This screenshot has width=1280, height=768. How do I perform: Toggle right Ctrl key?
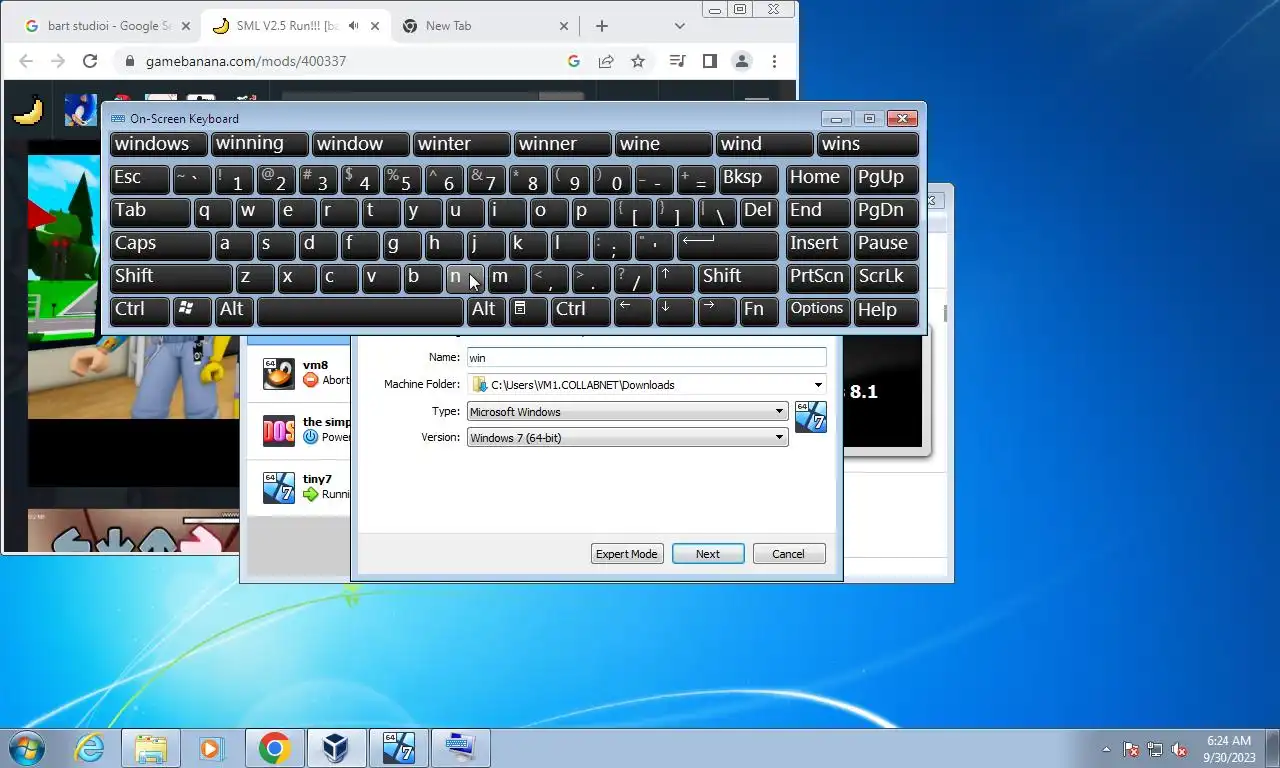(581, 311)
